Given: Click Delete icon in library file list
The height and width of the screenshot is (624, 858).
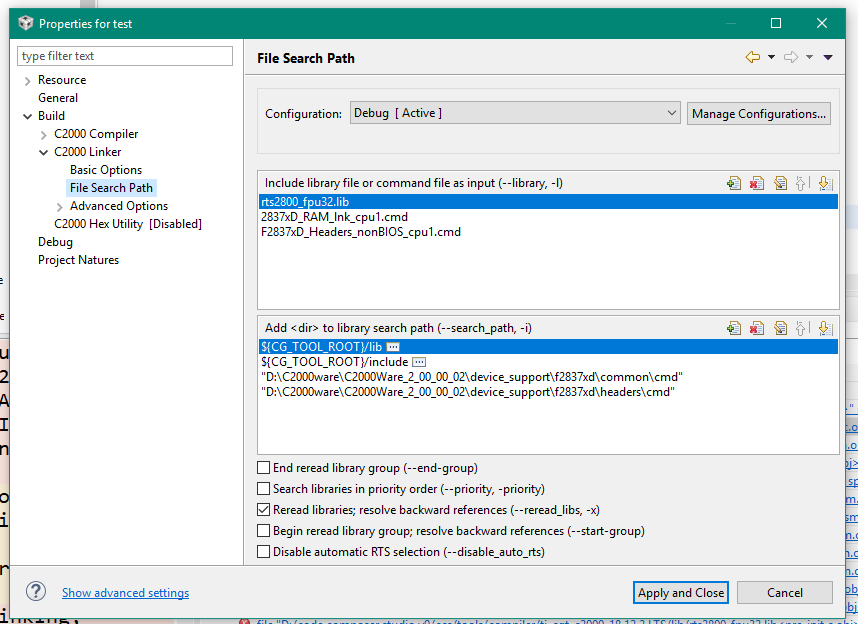Looking at the screenshot, I should coord(757,183).
